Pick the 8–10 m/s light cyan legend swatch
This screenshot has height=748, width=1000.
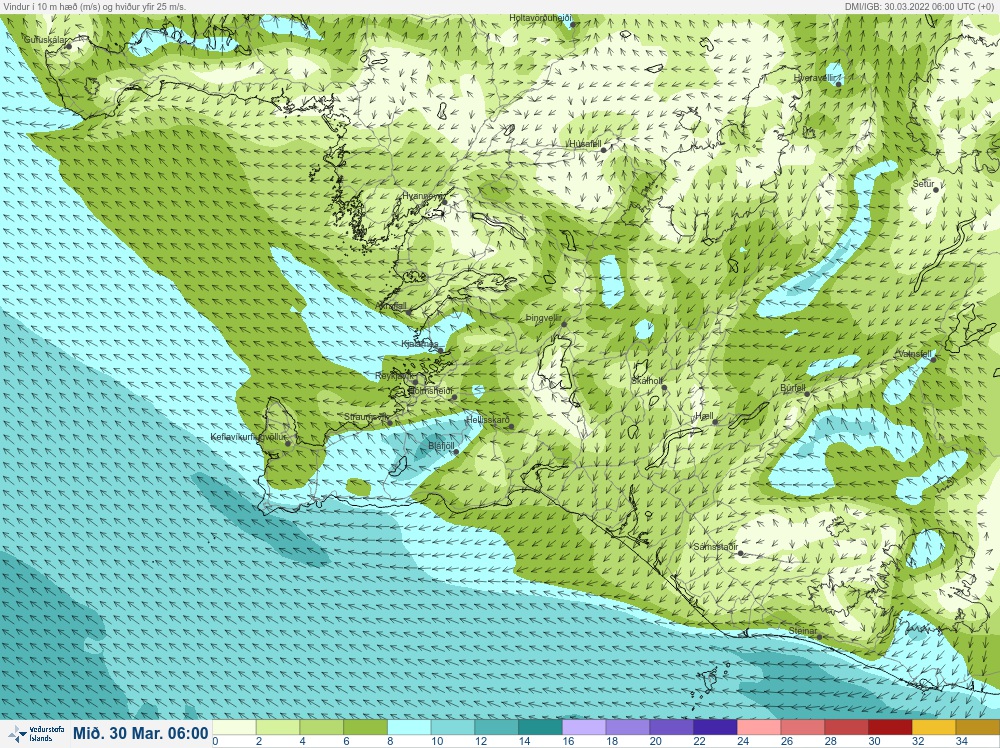[409, 728]
